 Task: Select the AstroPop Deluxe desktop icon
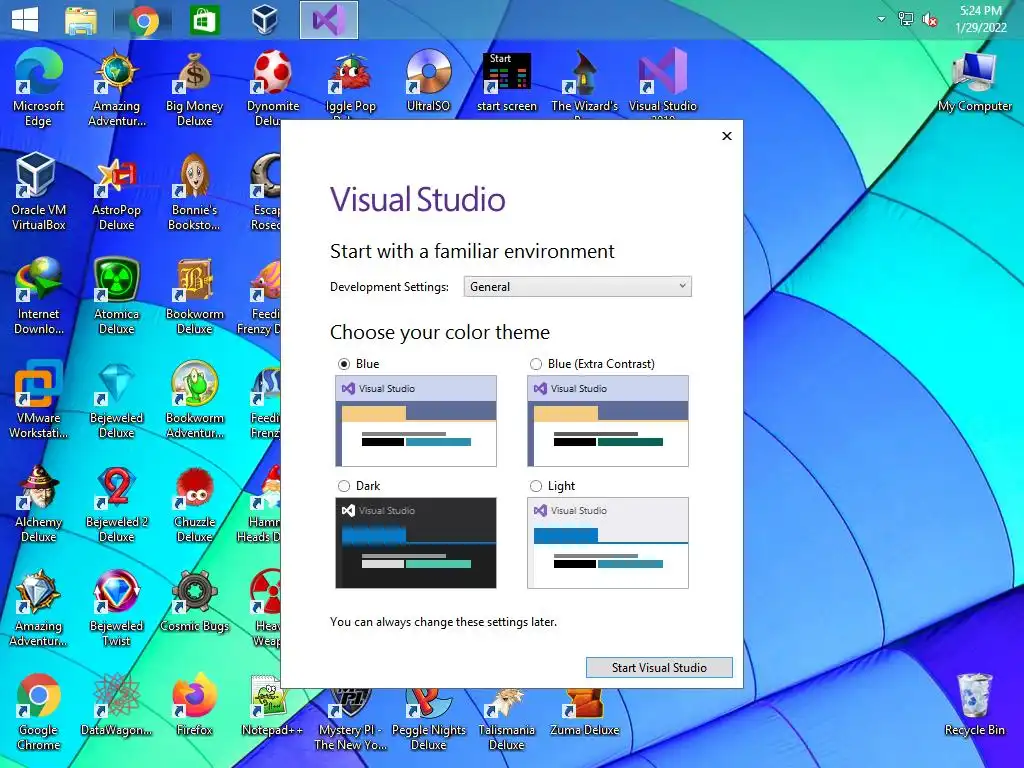pos(116,192)
